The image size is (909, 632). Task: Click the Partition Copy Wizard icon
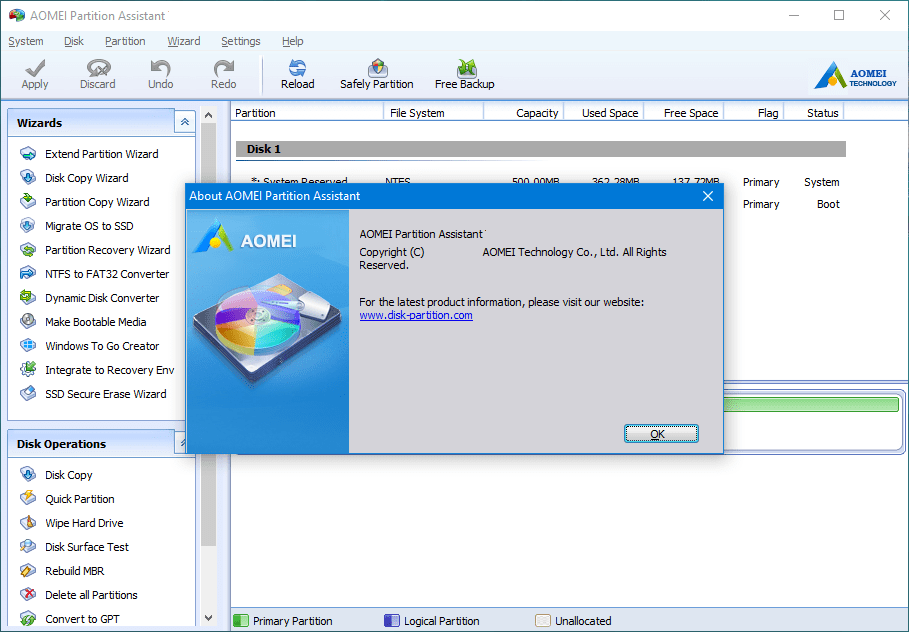(x=28, y=201)
